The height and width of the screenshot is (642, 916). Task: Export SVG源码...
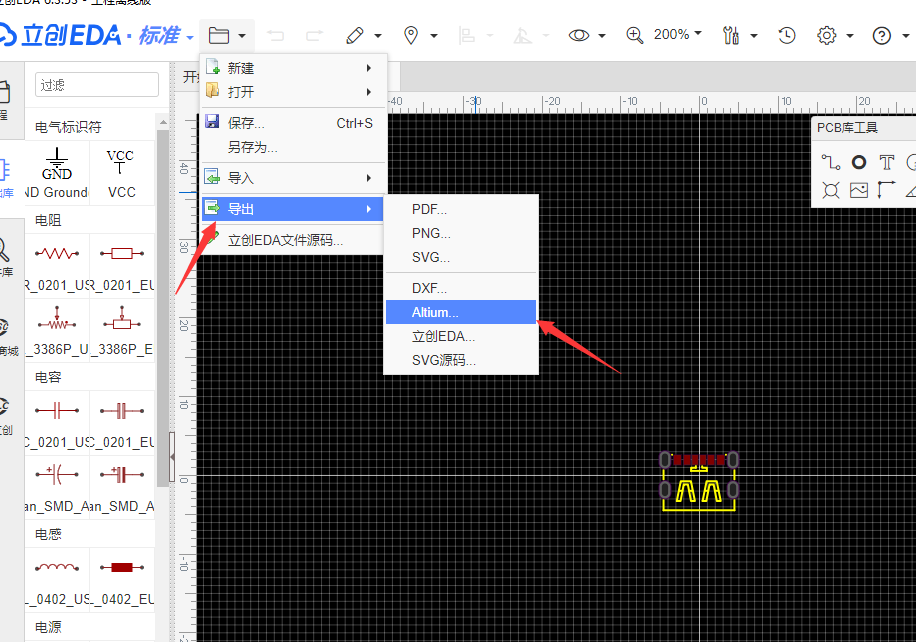(x=461, y=360)
